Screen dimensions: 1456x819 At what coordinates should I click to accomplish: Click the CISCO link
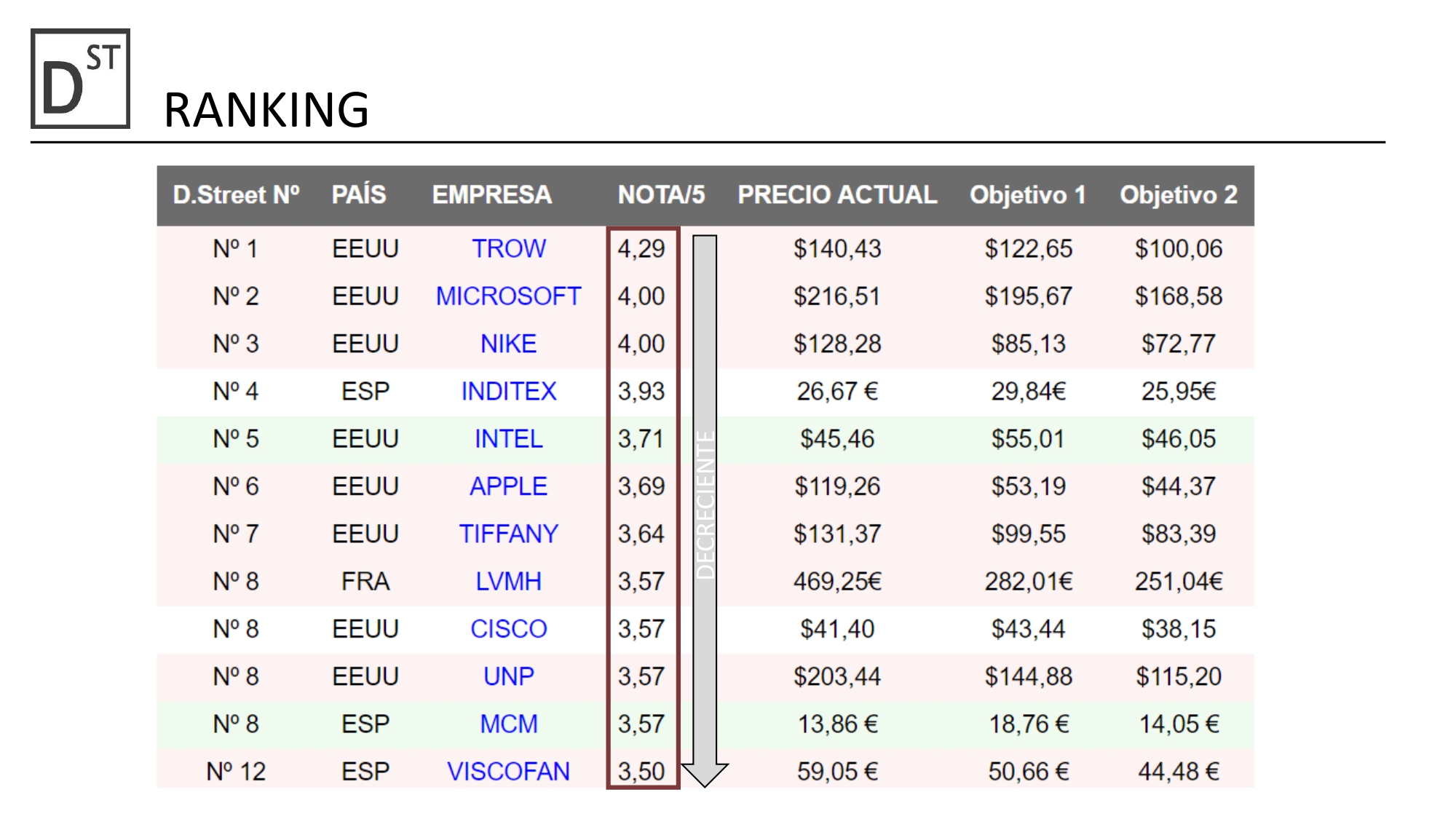pos(508,629)
